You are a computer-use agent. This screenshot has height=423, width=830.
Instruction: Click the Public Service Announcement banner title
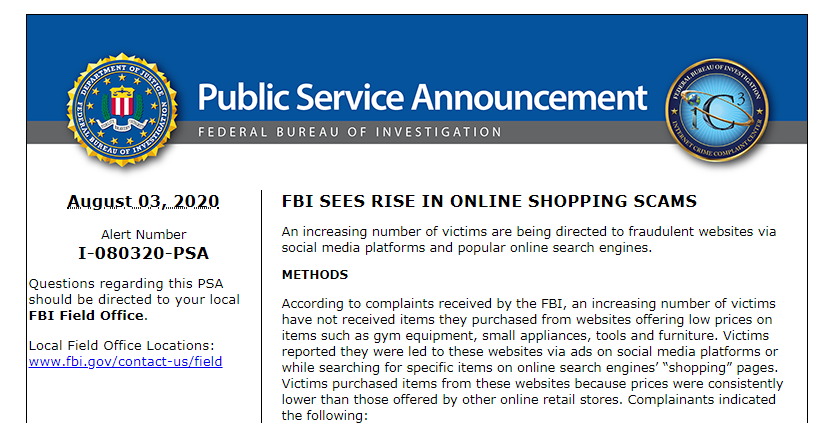(422, 97)
